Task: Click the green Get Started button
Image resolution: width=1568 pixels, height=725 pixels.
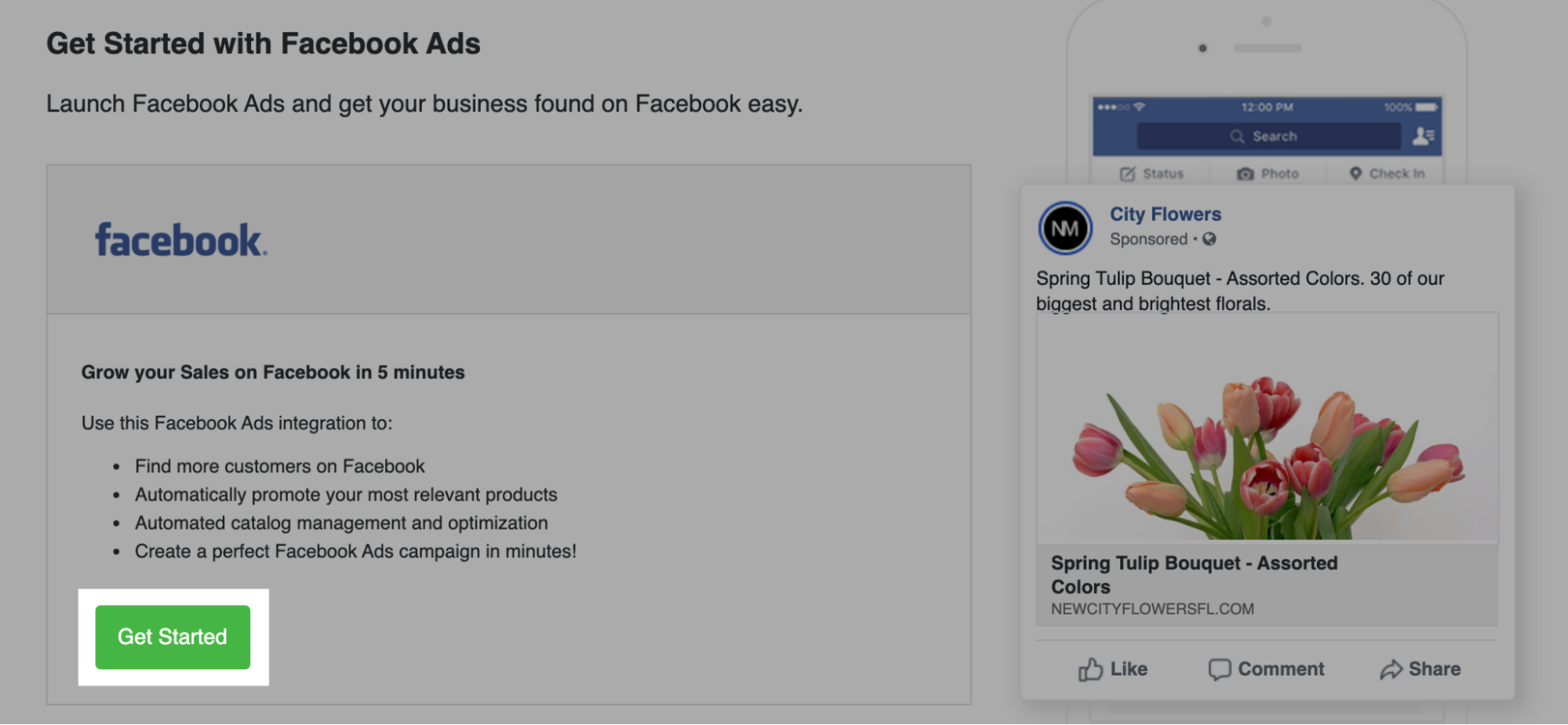Action: 173,636
